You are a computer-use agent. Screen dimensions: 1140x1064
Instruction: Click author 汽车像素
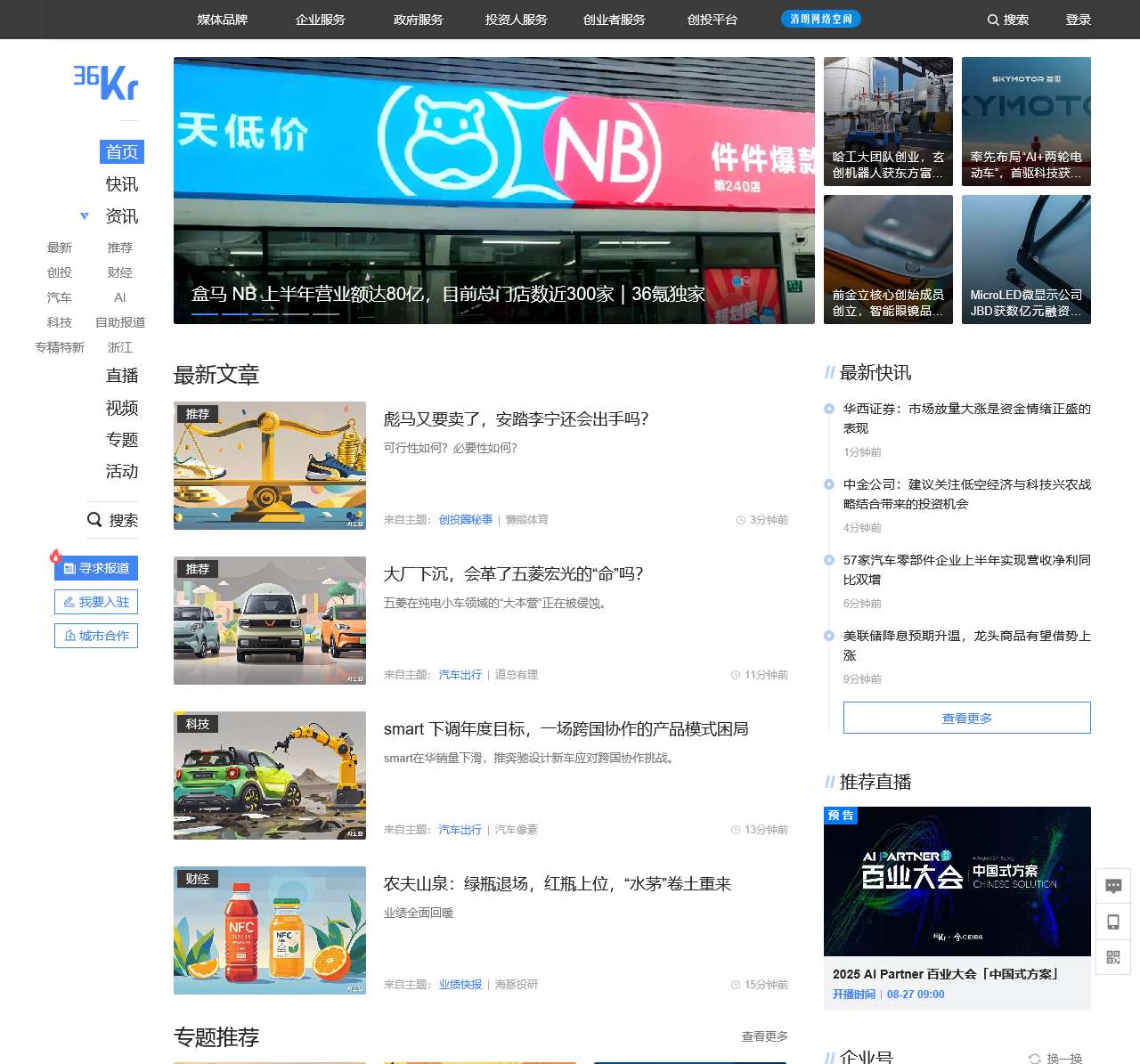coord(517,830)
